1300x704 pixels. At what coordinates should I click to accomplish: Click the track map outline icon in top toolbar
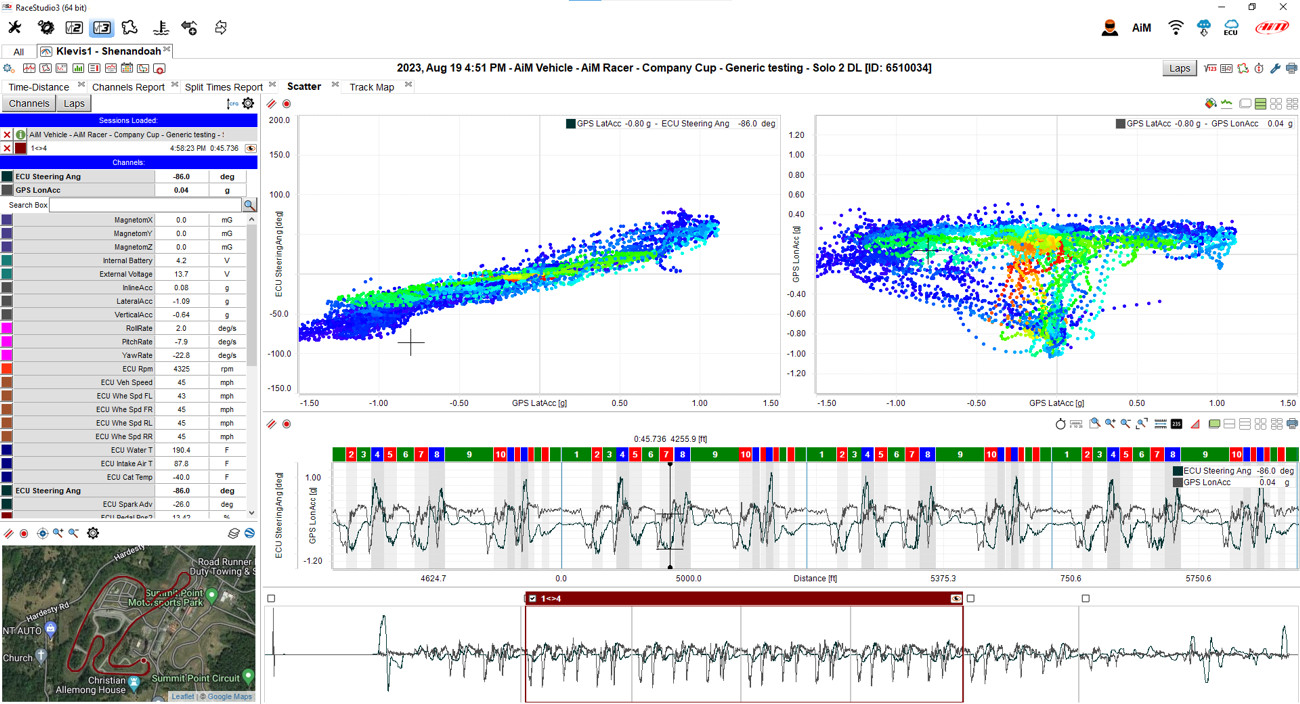coord(130,28)
